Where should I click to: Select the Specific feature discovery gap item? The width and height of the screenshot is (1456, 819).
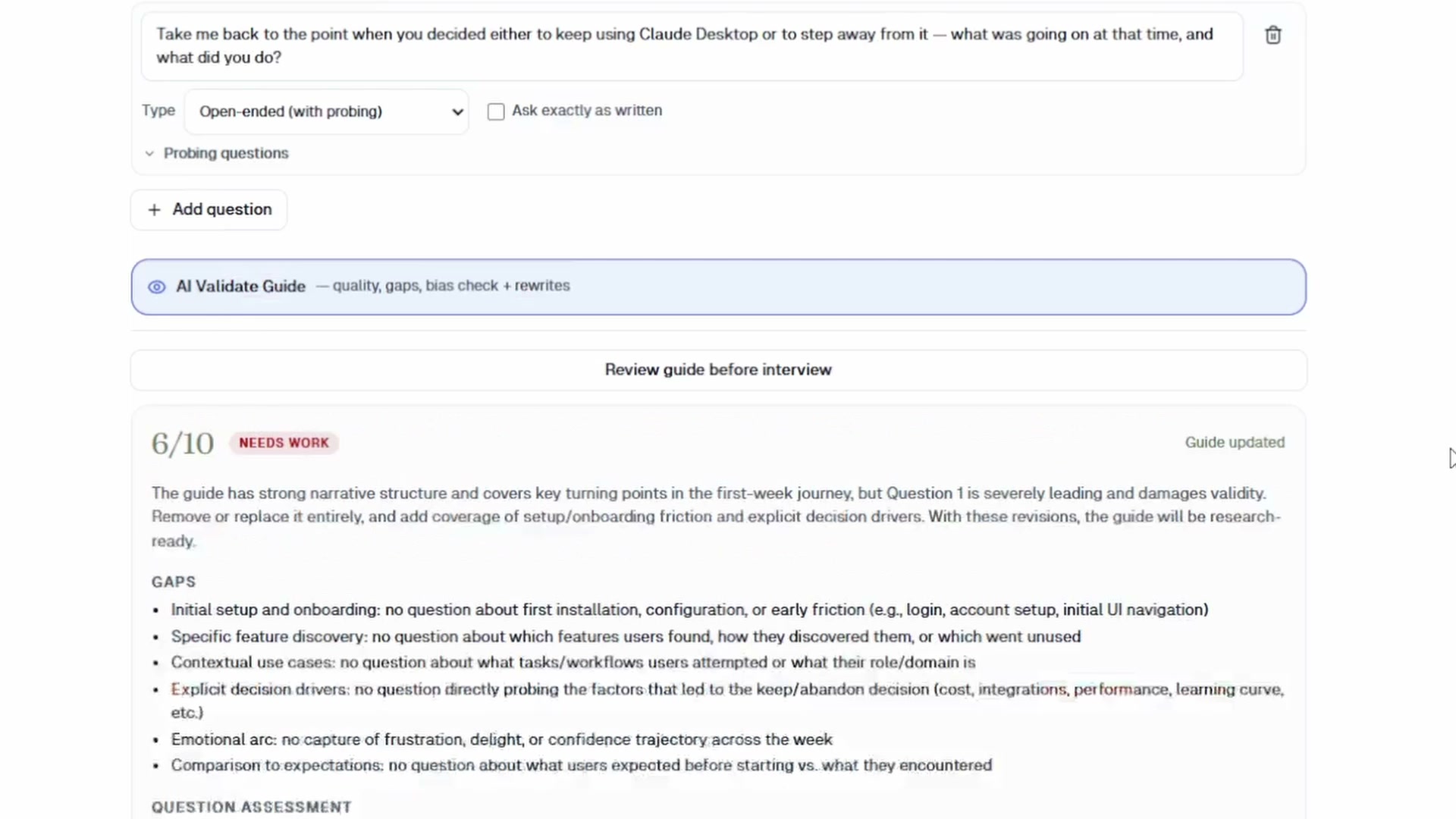626,636
